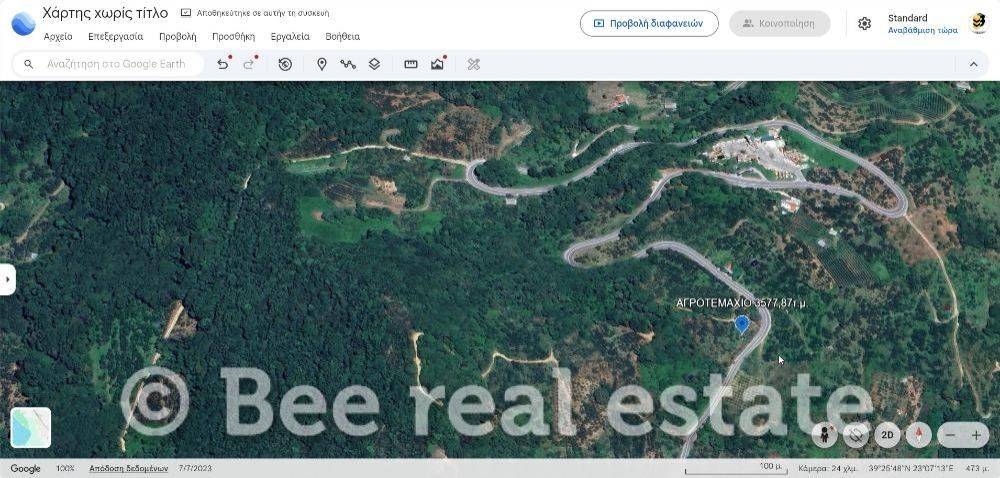1000x478 pixels.
Task: Open the Αρχείο menu
Action: pyautogui.click(x=58, y=37)
